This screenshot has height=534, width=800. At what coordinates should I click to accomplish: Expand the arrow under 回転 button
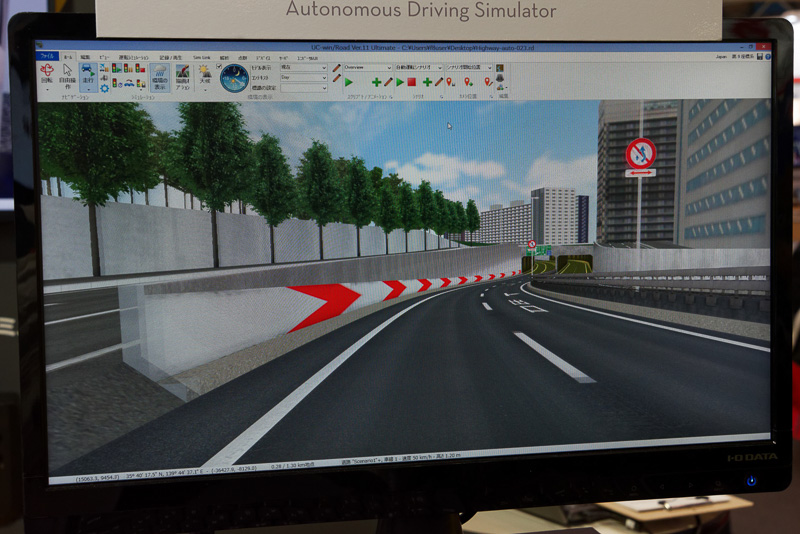pyautogui.click(x=47, y=90)
